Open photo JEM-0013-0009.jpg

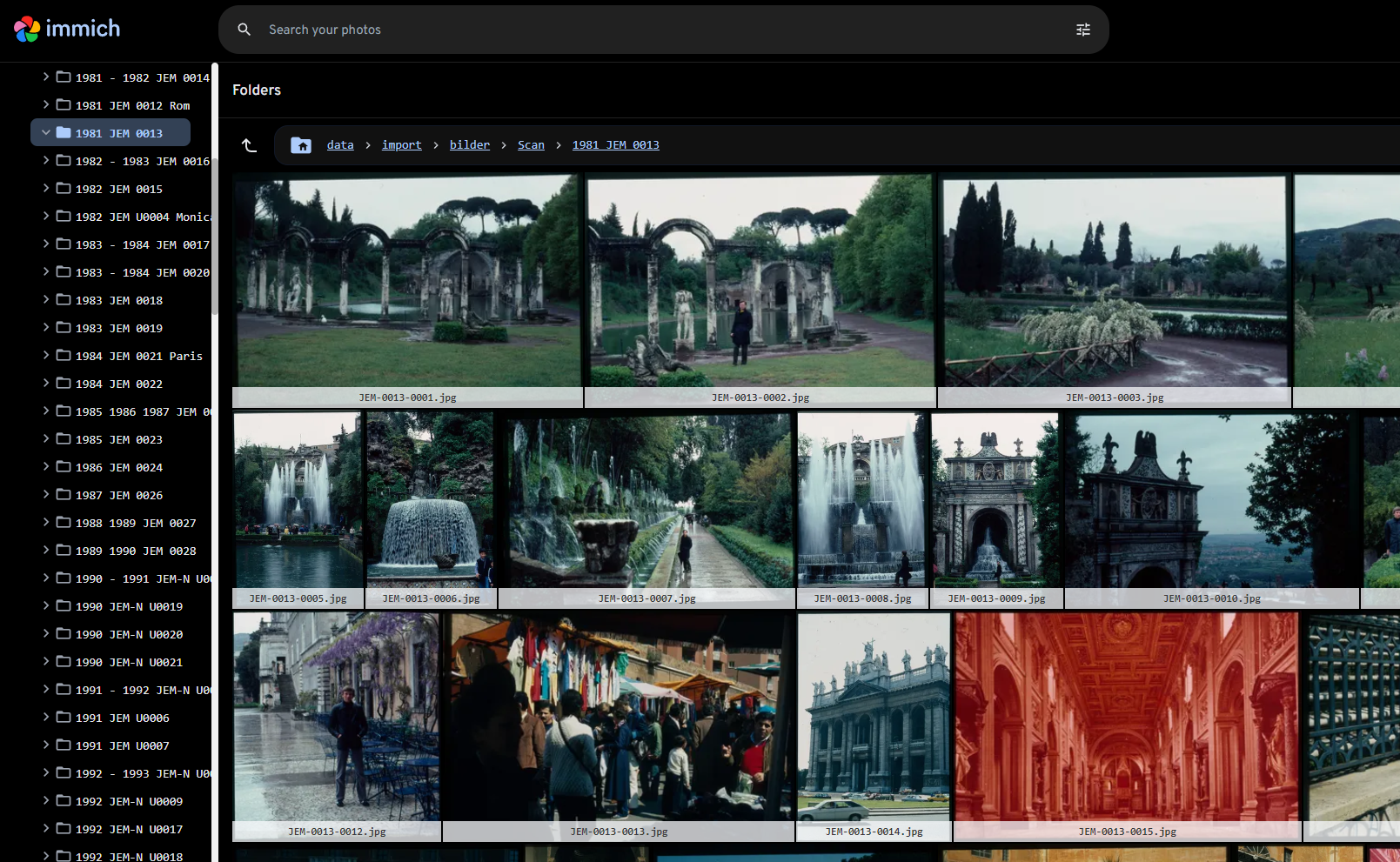996,510
